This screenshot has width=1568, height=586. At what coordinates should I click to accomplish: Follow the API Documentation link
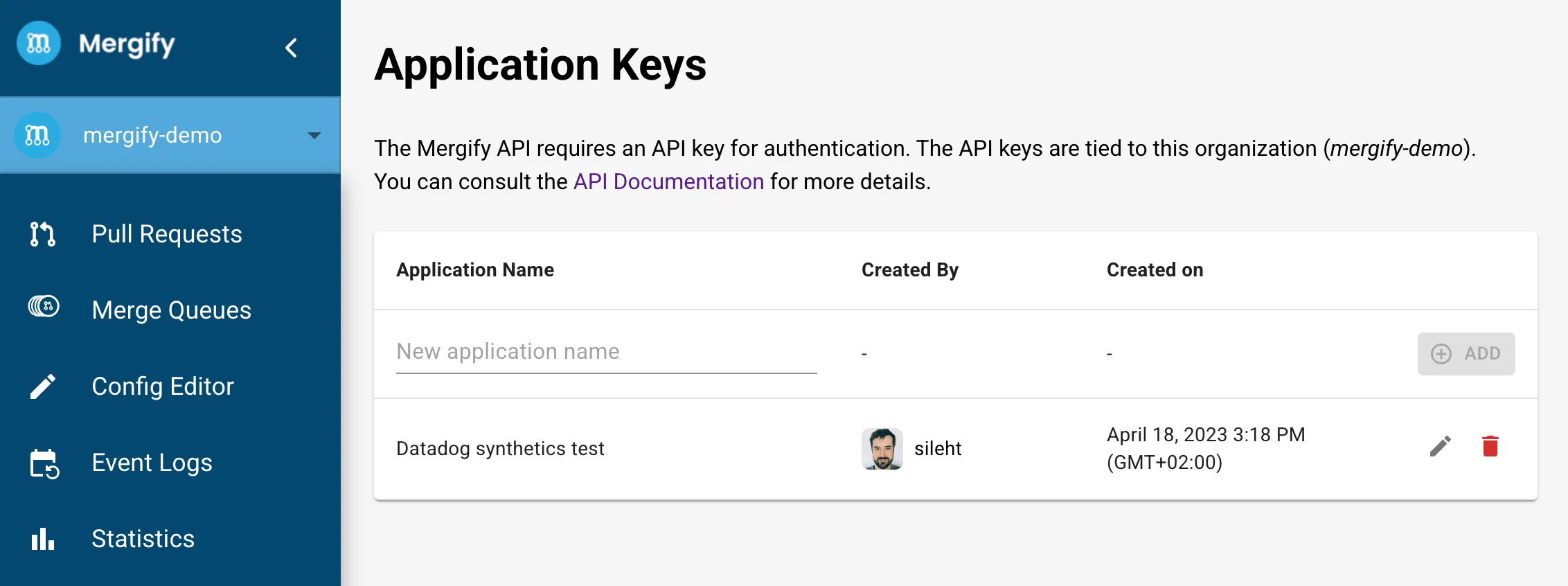point(668,181)
